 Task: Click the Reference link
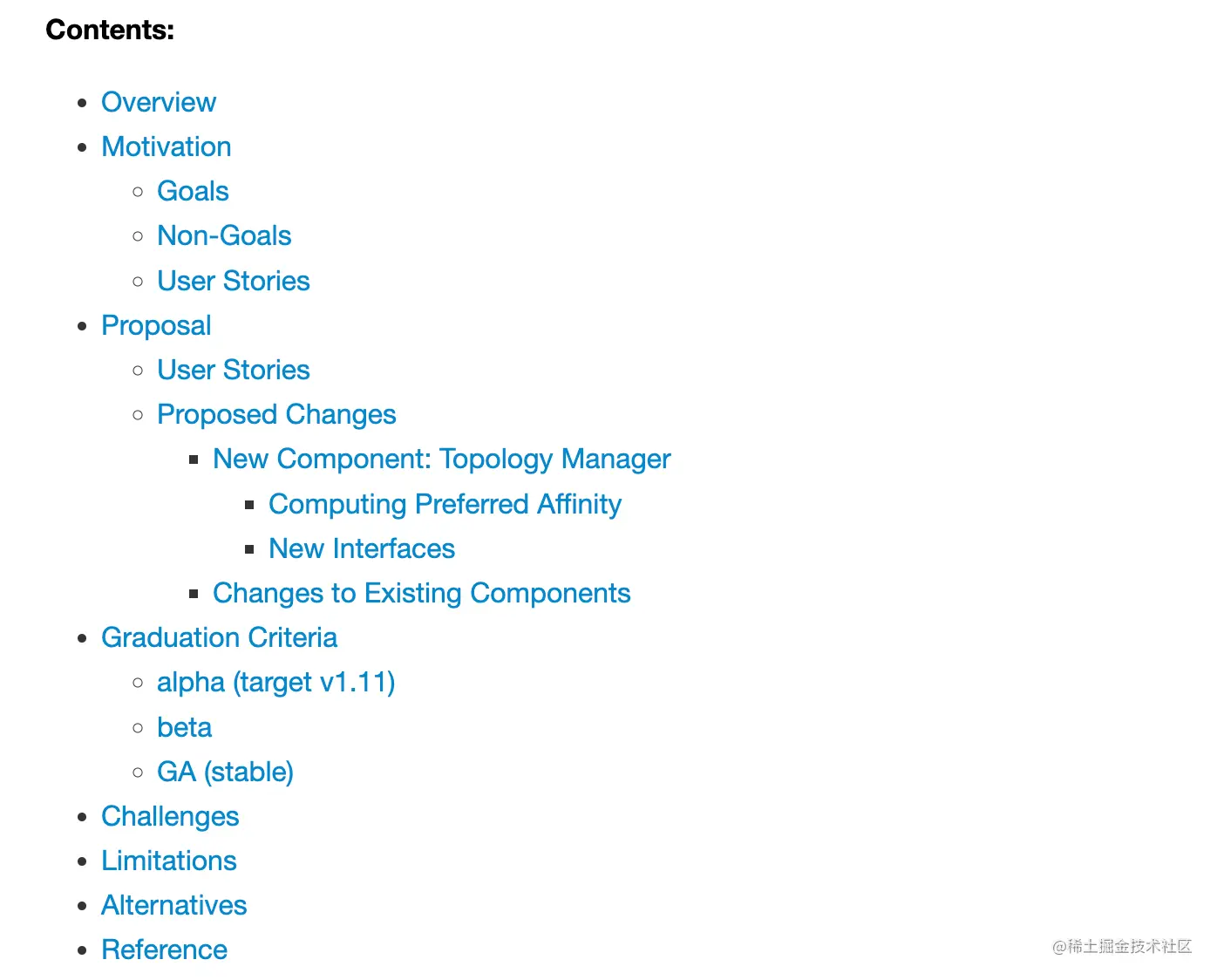(164, 949)
